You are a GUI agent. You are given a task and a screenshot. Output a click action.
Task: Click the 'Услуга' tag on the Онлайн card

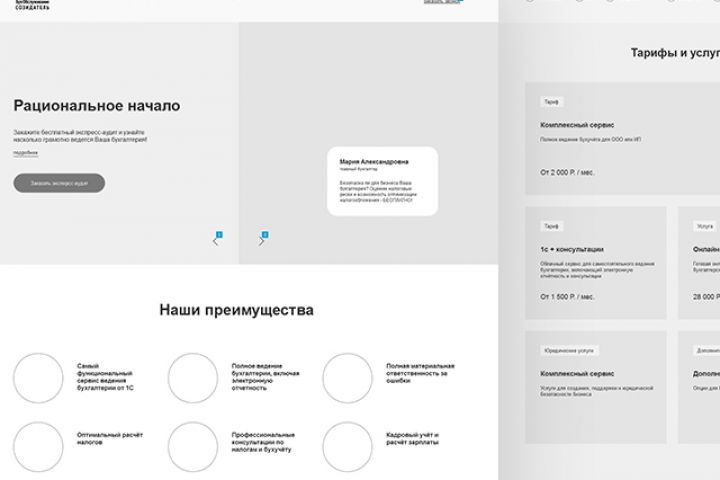tap(705, 226)
